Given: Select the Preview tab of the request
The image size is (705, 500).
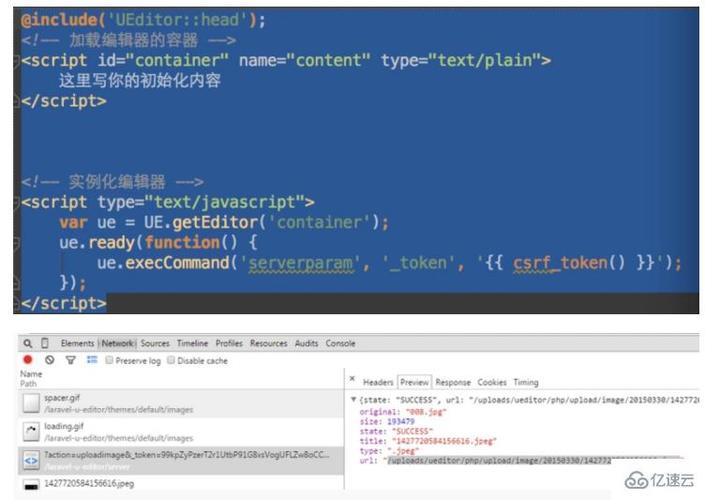Looking at the screenshot, I should 415,382.
